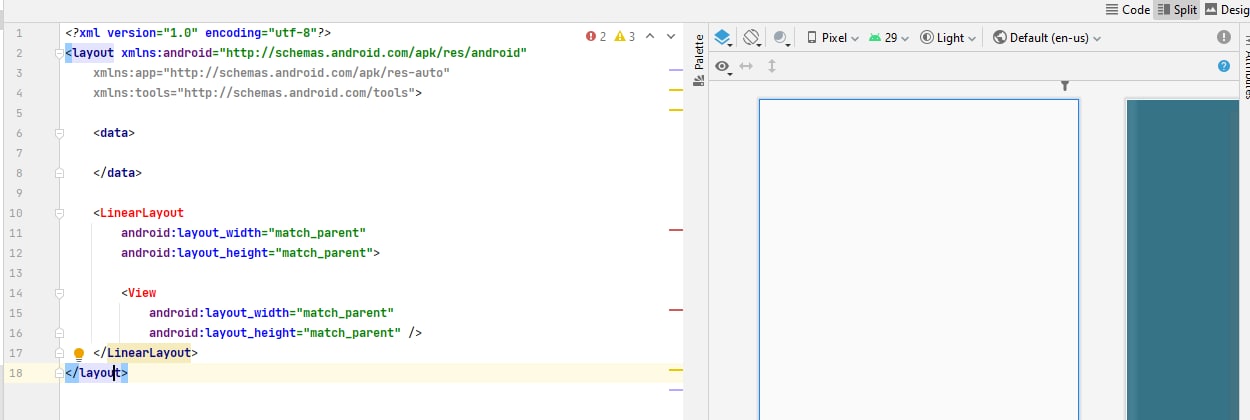This screenshot has width=1250, height=420.
Task: Click the filter funnel icon above preview
Action: click(1065, 87)
